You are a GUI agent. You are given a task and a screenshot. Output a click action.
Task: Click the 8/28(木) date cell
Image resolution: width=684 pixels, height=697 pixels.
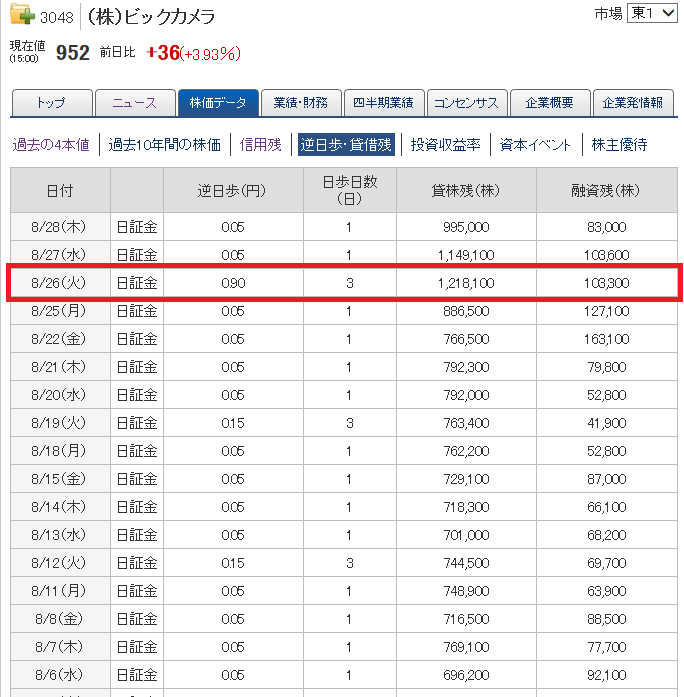[x=59, y=227]
